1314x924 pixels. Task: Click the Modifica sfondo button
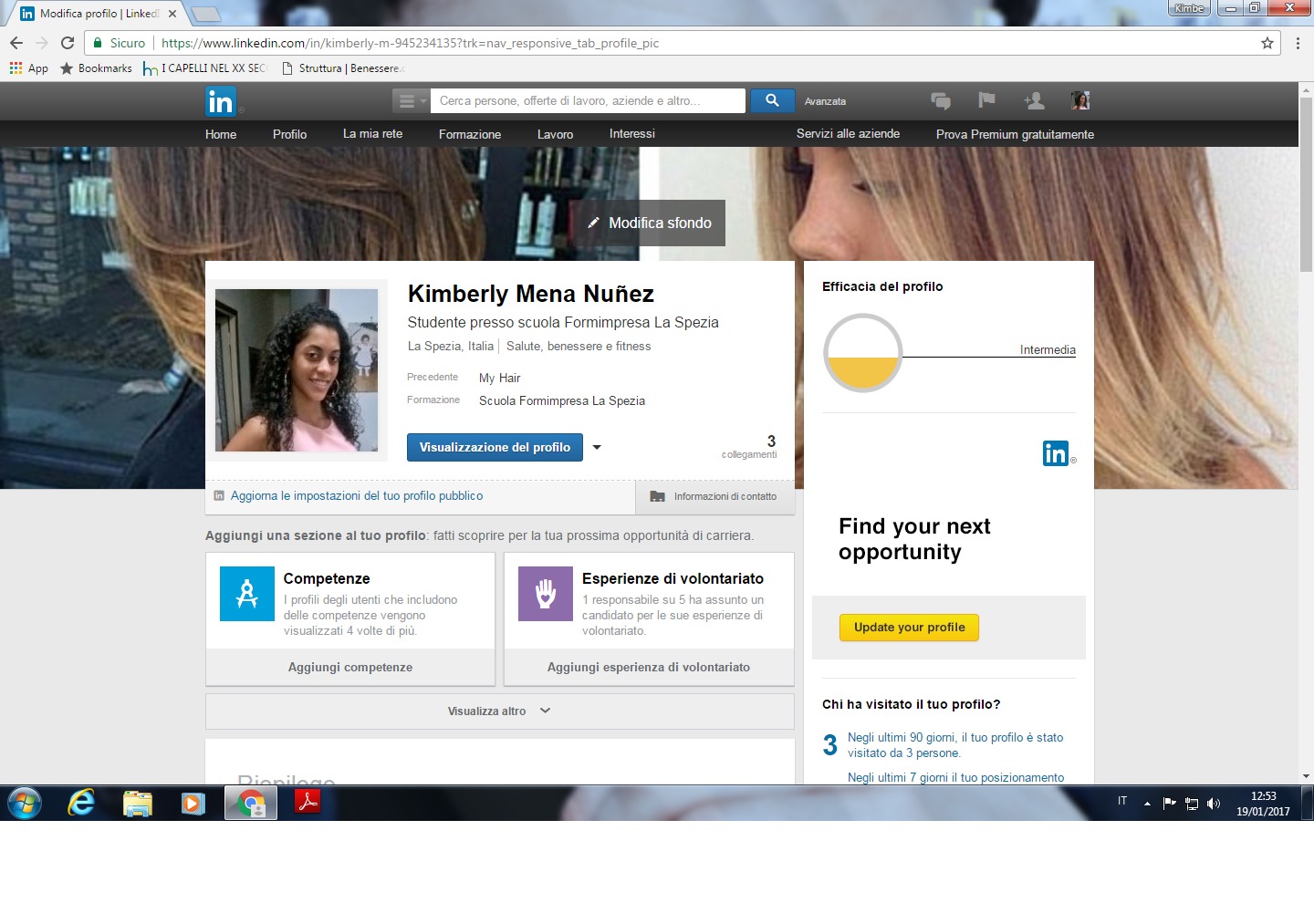pyautogui.click(x=648, y=223)
